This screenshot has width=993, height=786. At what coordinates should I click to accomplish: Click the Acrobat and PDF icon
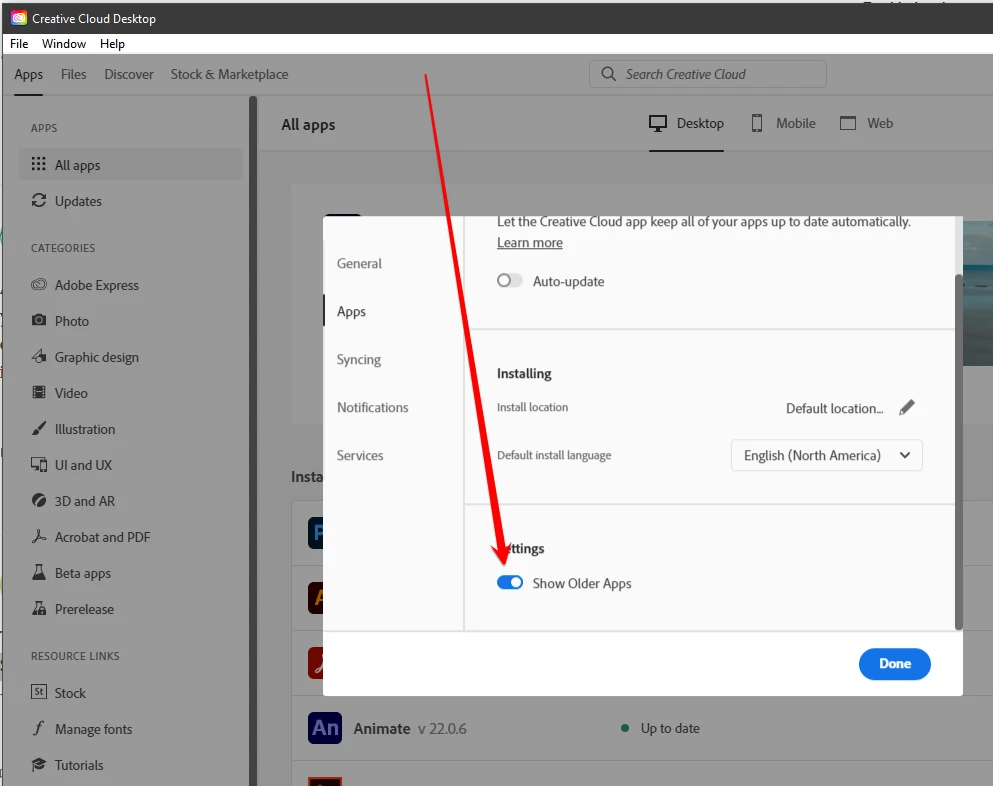click(39, 536)
